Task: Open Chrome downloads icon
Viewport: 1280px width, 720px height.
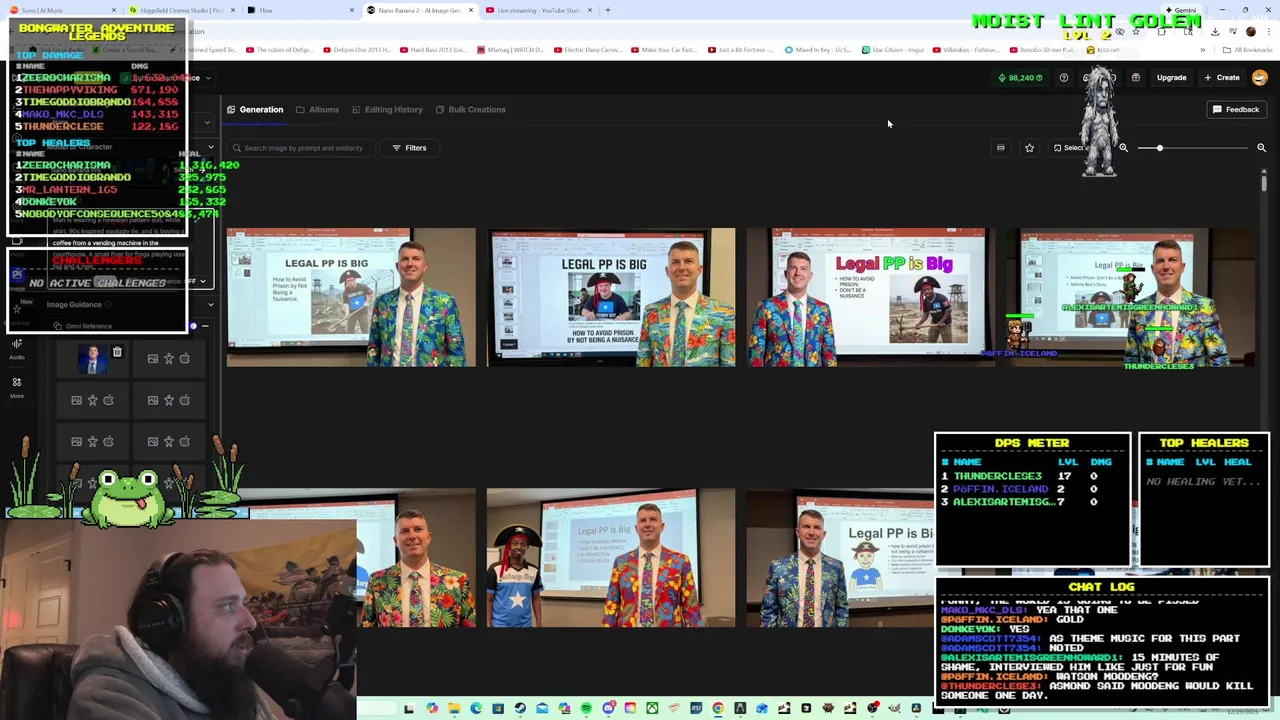Action: pos(1214,31)
